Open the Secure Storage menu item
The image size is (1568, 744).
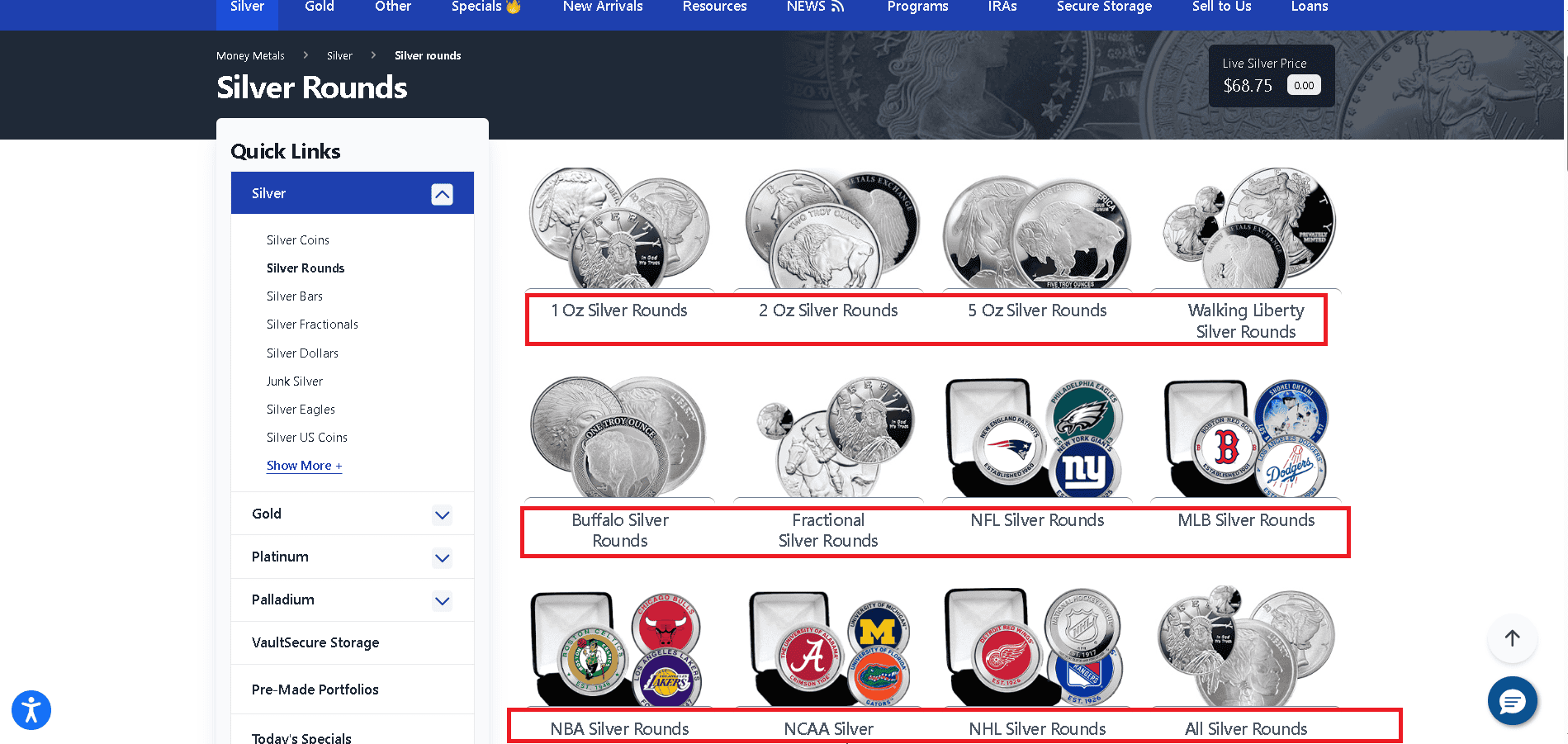(1104, 7)
